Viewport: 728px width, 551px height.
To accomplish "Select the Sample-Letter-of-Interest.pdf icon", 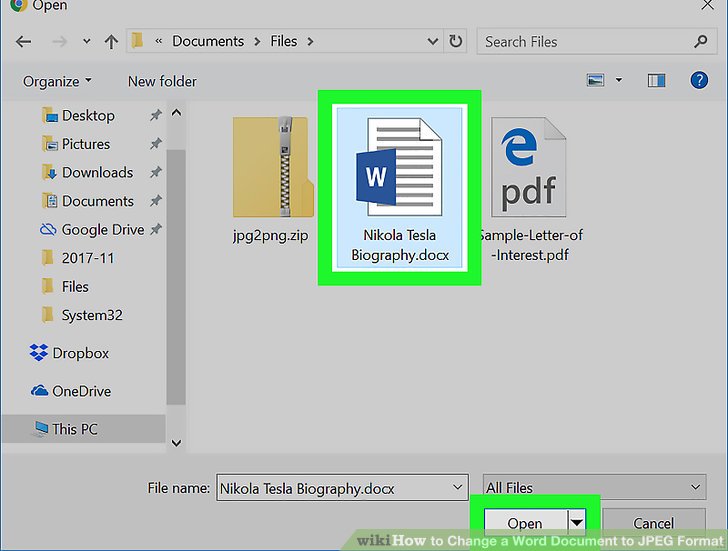I will coord(529,167).
